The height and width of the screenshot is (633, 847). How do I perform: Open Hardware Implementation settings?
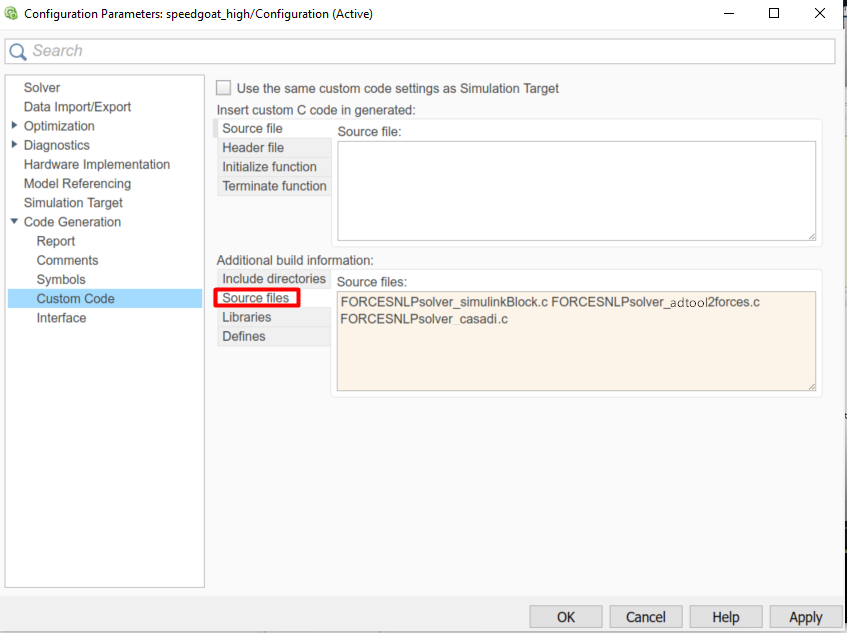coord(96,164)
